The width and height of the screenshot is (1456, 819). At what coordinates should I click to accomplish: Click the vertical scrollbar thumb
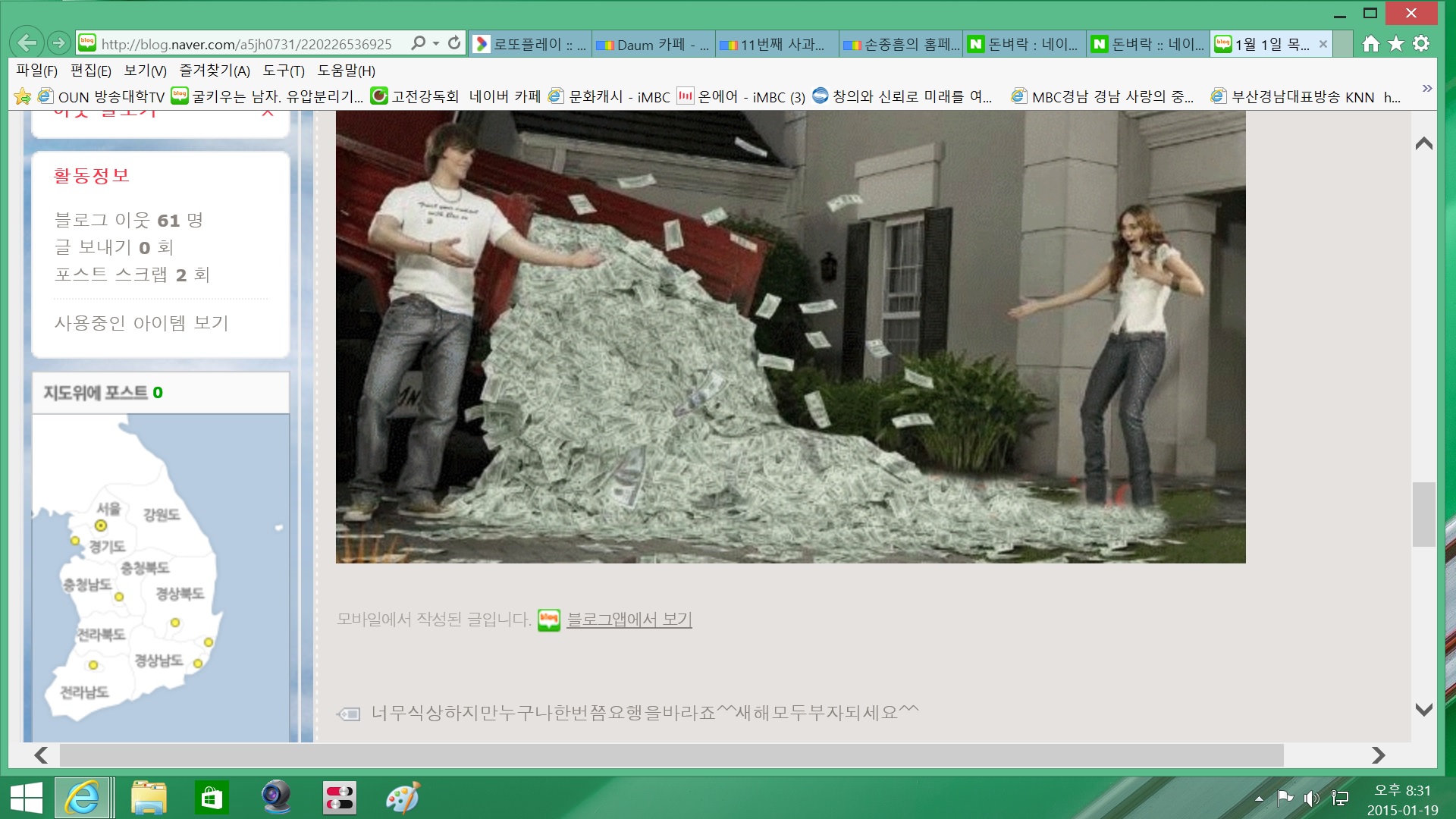click(1423, 513)
